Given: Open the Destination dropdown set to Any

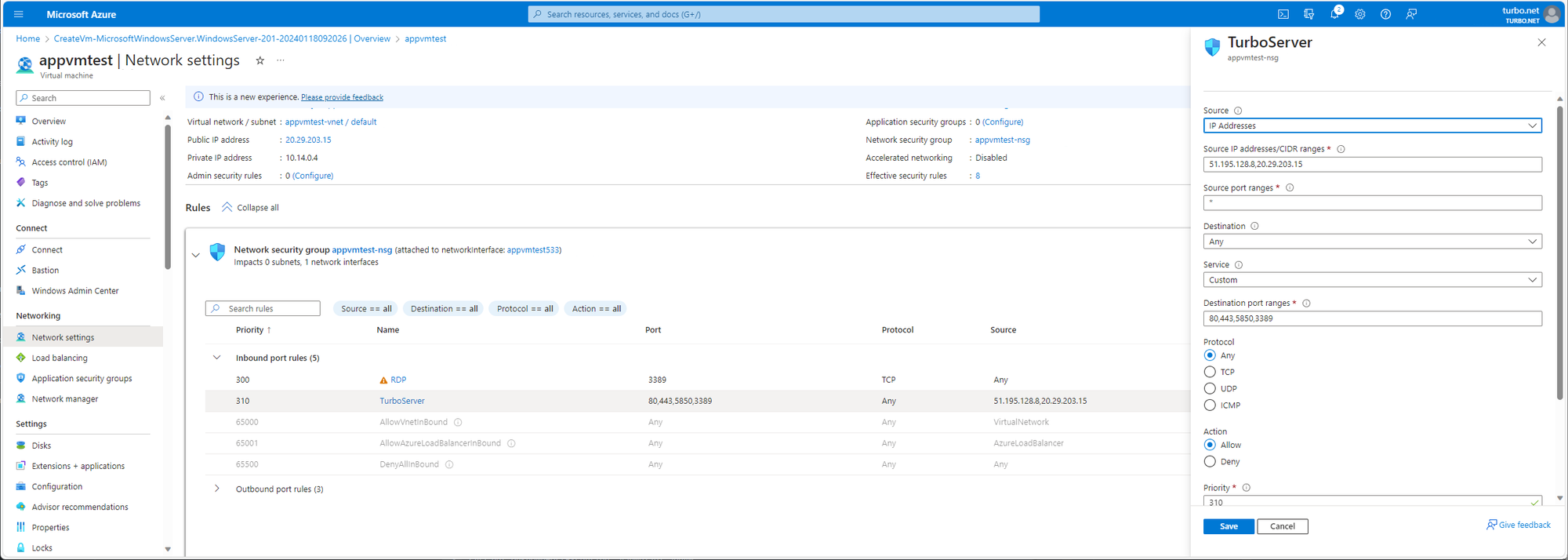Looking at the screenshot, I should pos(1372,242).
